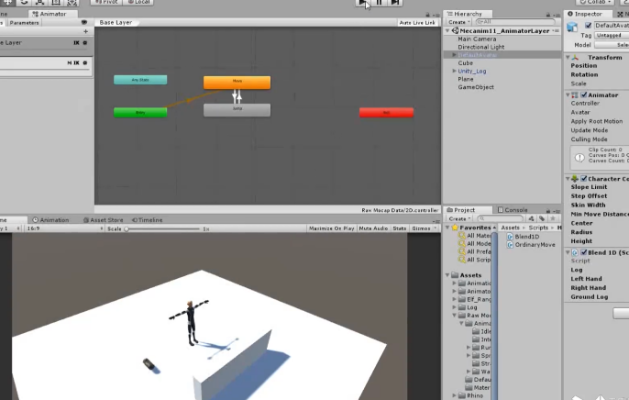Select Plane in Hierarchy
The width and height of the screenshot is (629, 400).
click(x=465, y=79)
